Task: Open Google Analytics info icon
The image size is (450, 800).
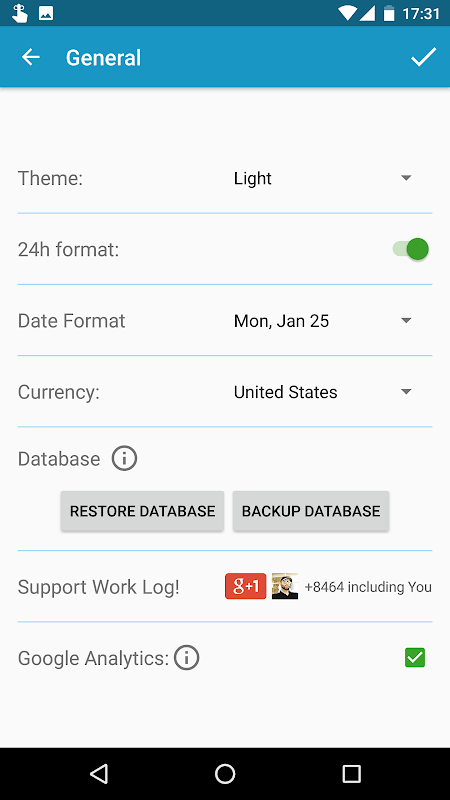Action: click(186, 658)
